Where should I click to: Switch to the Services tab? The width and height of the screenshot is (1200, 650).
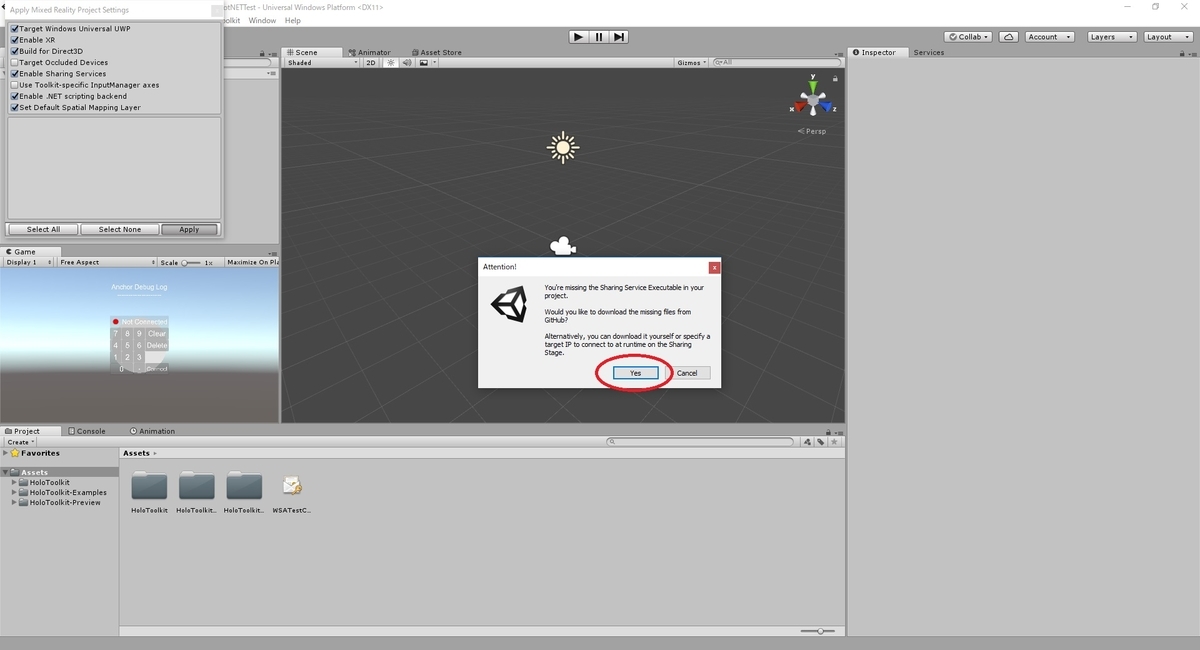(928, 52)
